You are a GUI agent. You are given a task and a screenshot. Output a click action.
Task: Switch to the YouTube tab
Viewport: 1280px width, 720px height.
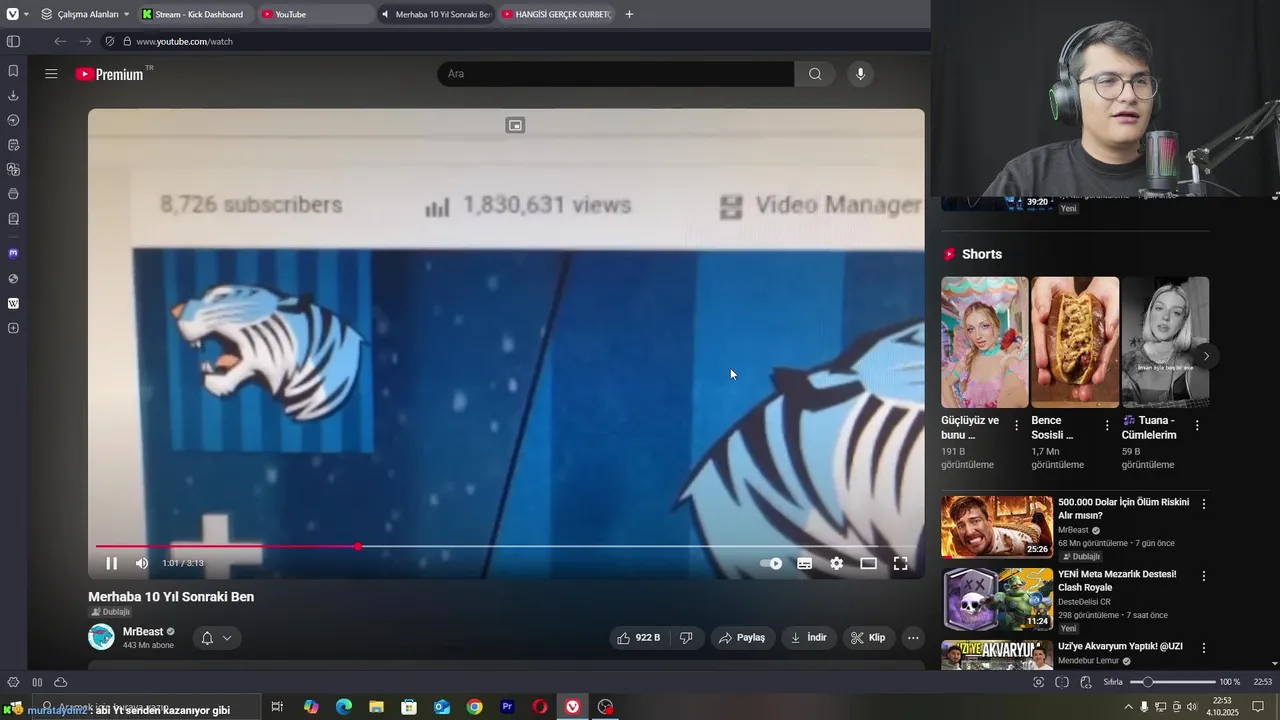click(314, 14)
